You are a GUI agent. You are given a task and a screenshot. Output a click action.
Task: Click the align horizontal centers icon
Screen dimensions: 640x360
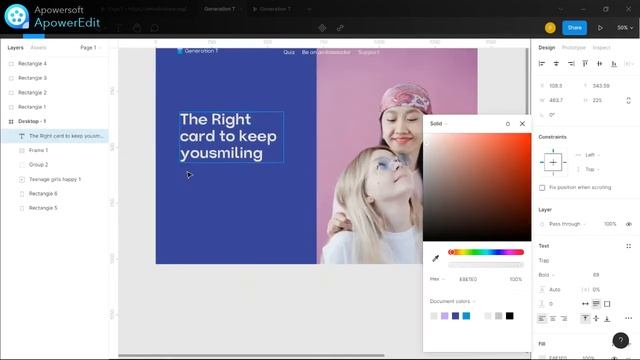click(556, 64)
